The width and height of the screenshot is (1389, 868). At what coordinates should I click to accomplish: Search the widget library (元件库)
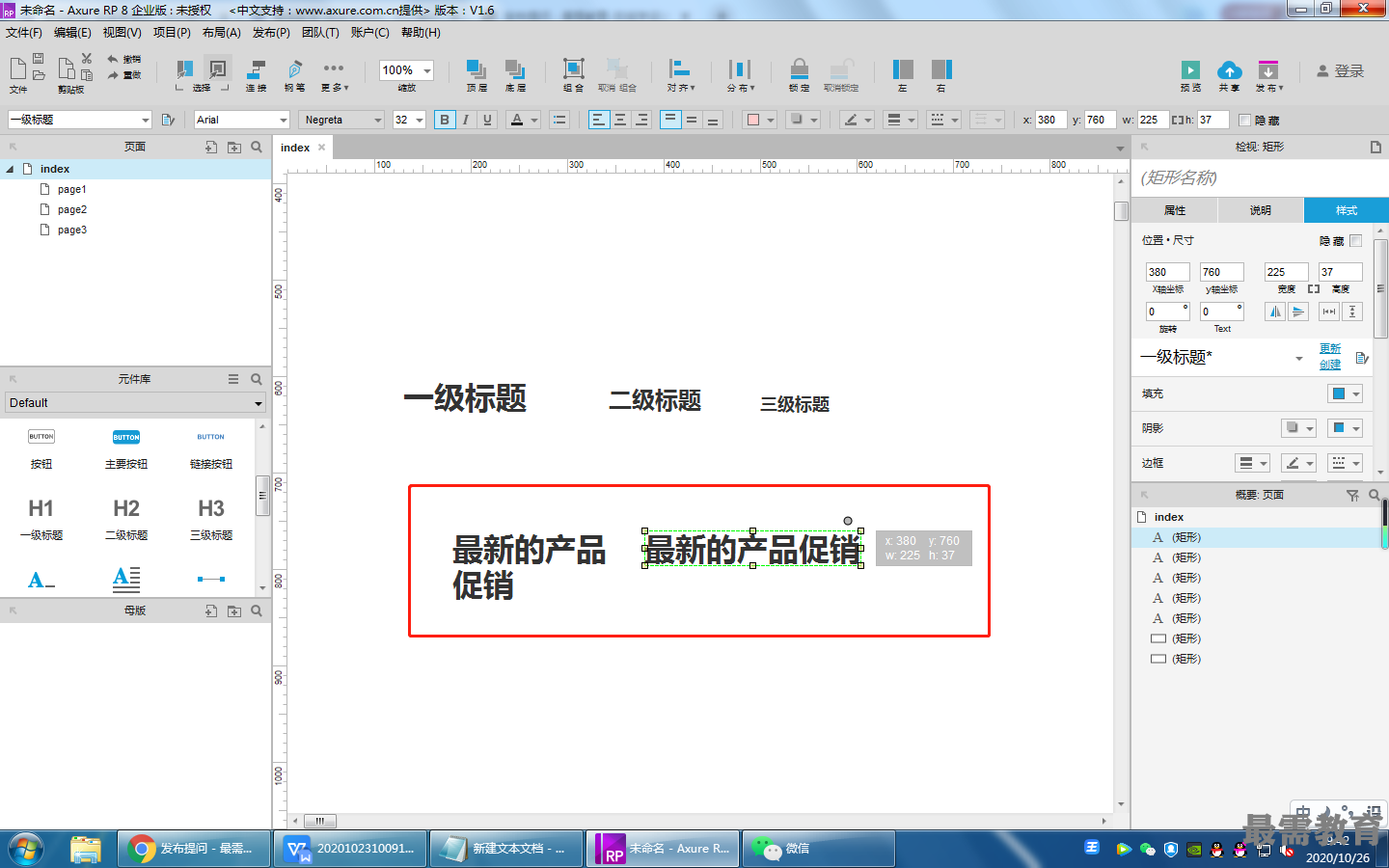click(x=257, y=379)
